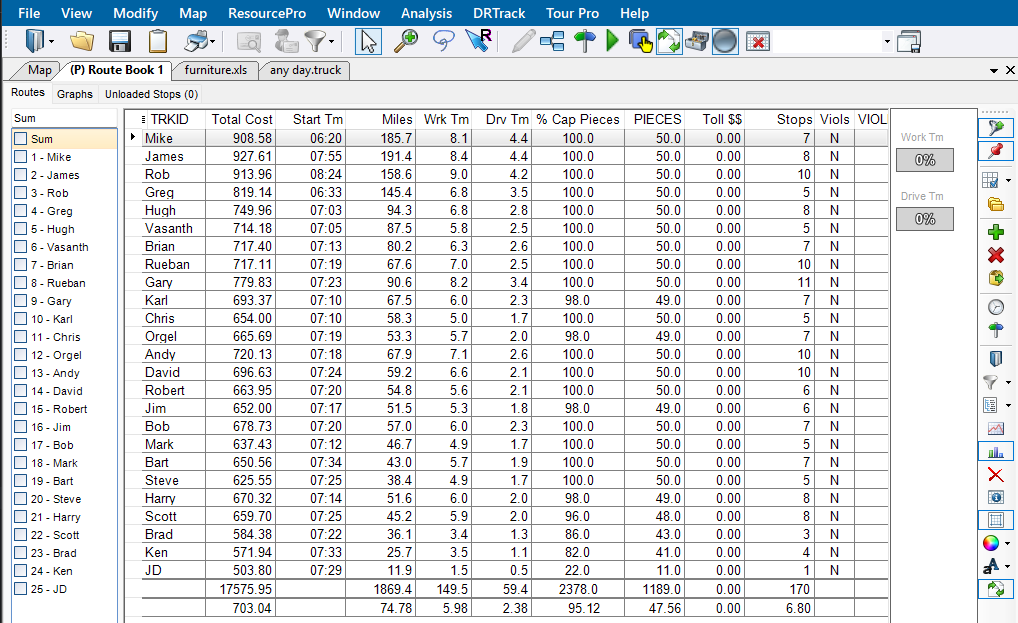Click the green arrows refresh icon in the top toolbar
Screen dimensions: 1018x623
pyautogui.click(x=669, y=42)
